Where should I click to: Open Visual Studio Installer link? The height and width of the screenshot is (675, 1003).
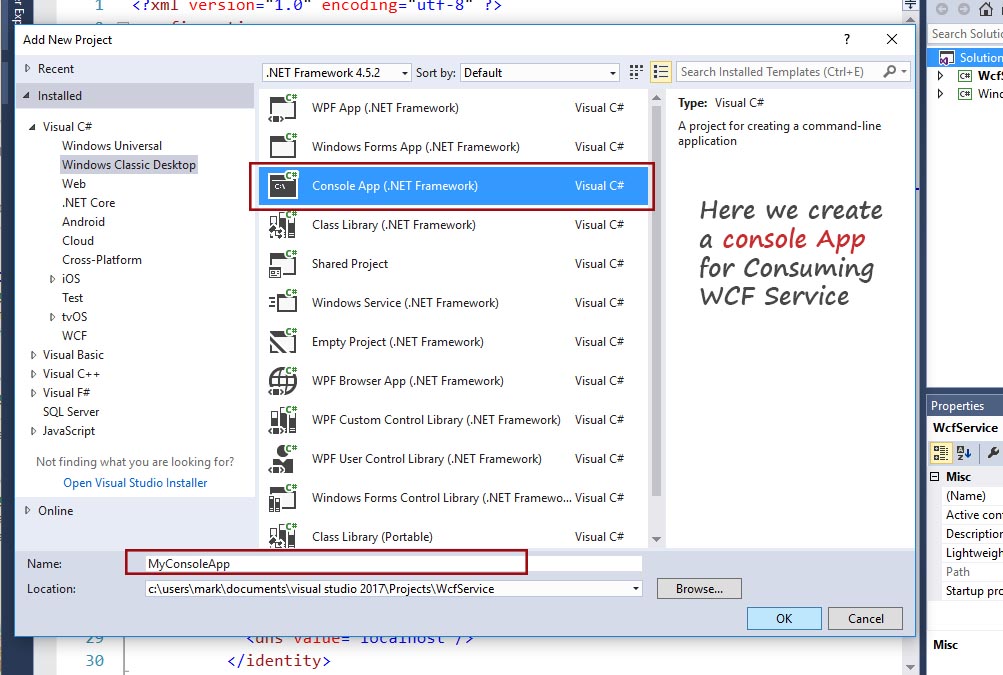tap(135, 483)
